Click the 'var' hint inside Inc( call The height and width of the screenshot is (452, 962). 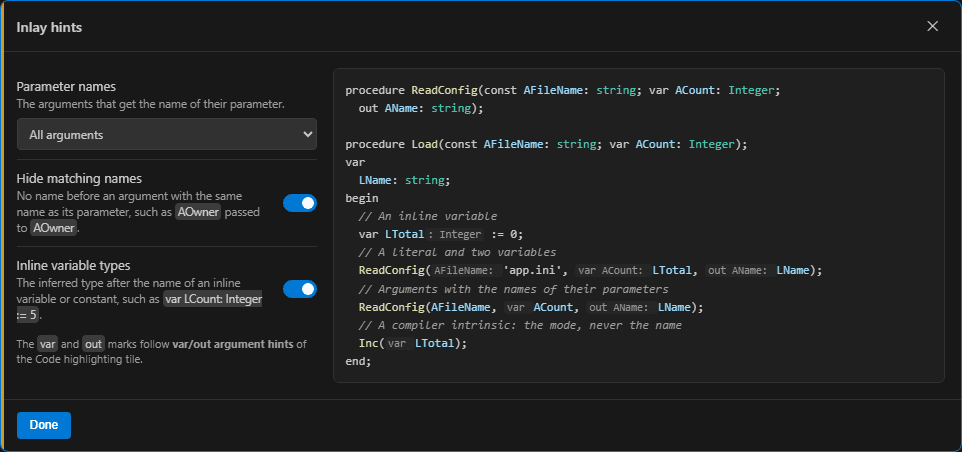tap(397, 343)
